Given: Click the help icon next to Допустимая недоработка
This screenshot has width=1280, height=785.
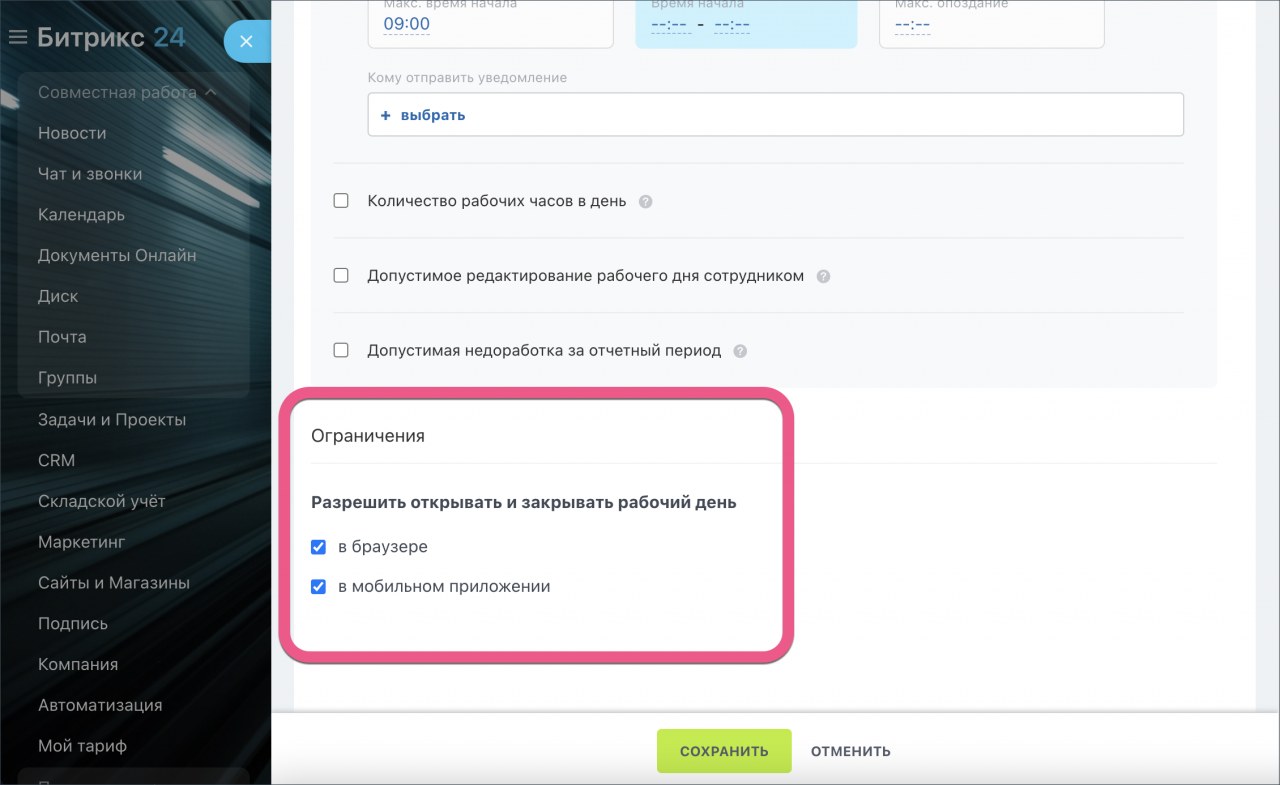Looking at the screenshot, I should point(740,351).
